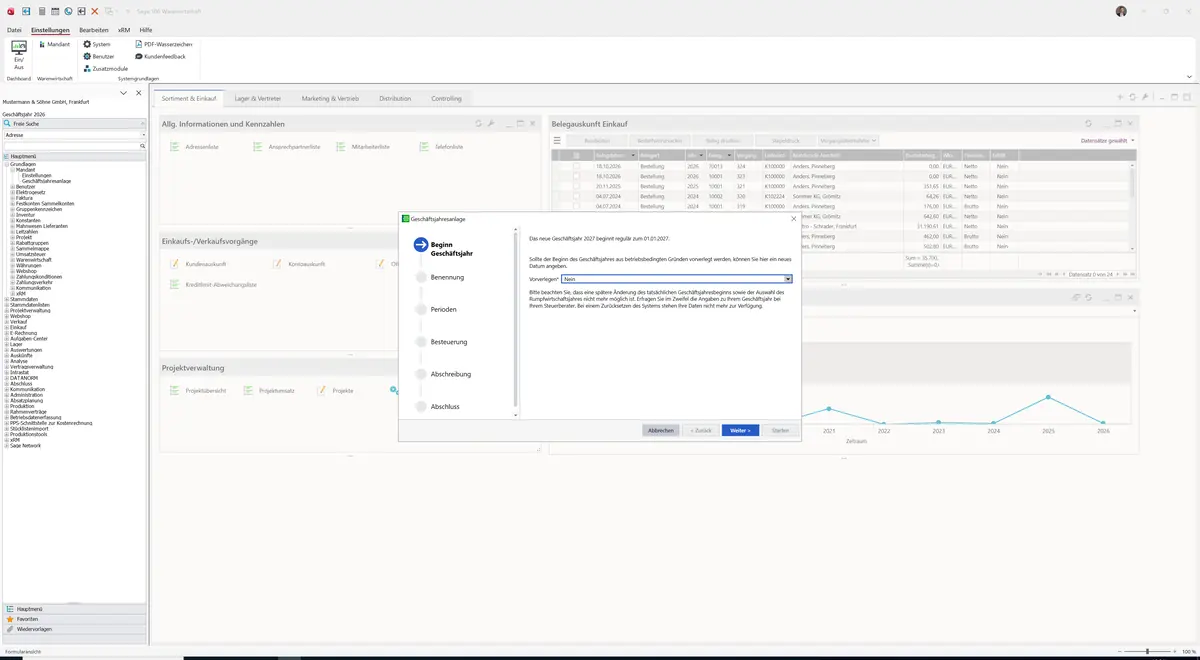The height and width of the screenshot is (660, 1200).
Task: Click the Perioden step in the wizard
Action: (443, 309)
